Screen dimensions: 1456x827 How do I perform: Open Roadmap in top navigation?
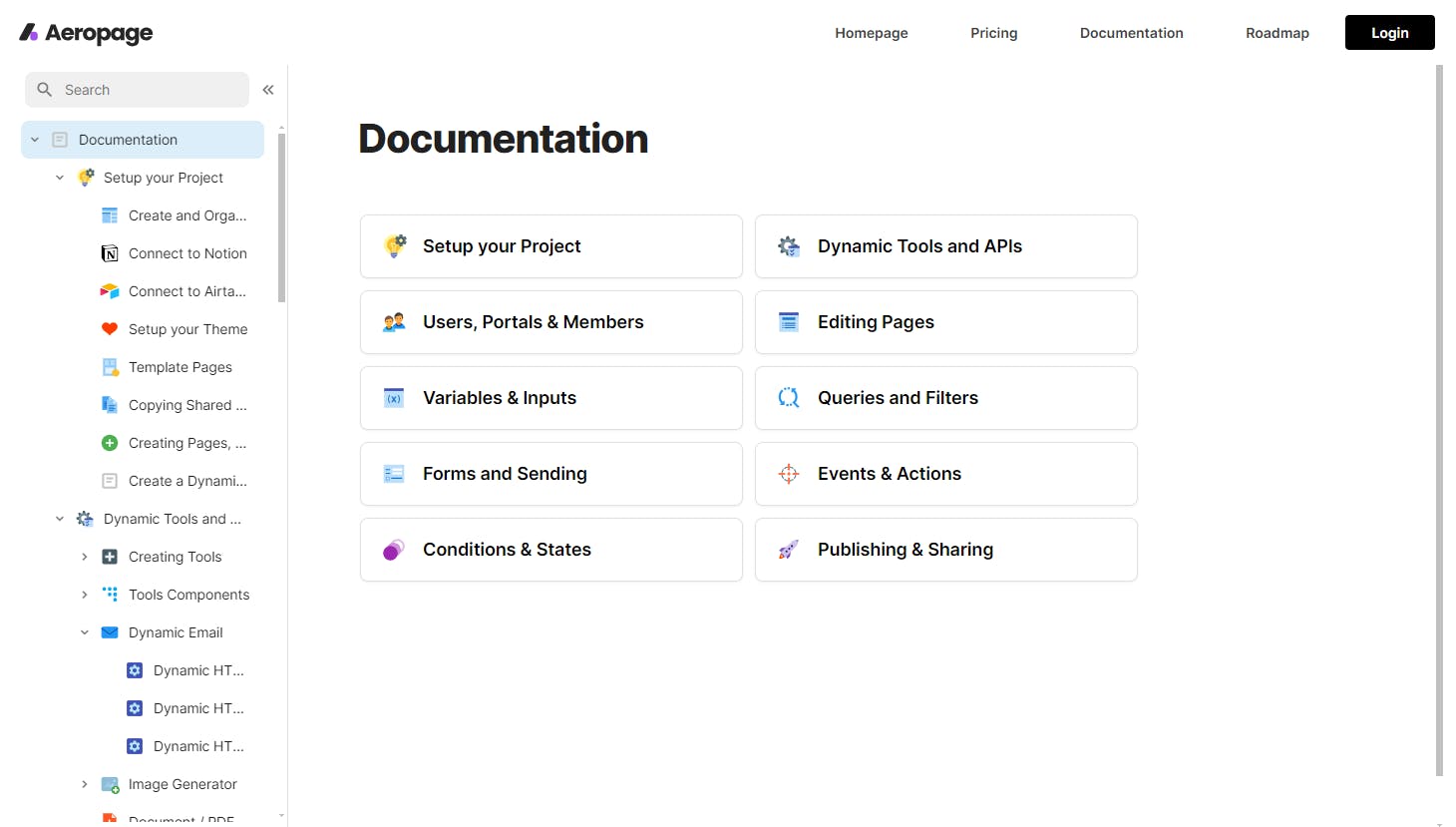click(1277, 33)
